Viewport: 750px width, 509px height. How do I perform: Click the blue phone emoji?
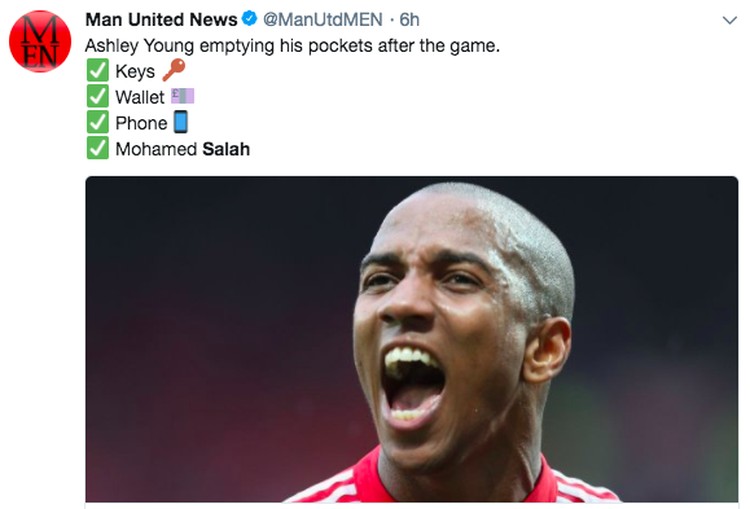pos(180,122)
